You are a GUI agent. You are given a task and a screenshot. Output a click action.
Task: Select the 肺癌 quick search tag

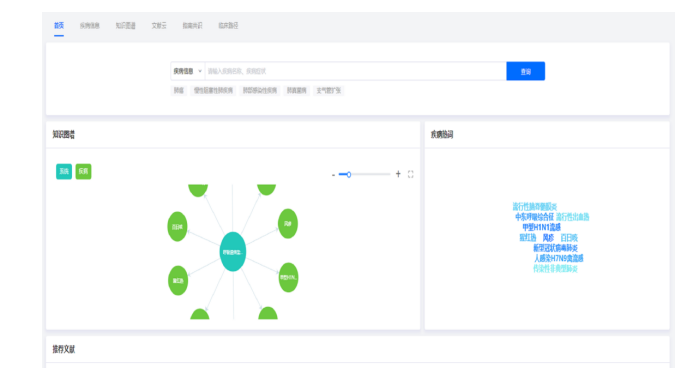(x=179, y=91)
